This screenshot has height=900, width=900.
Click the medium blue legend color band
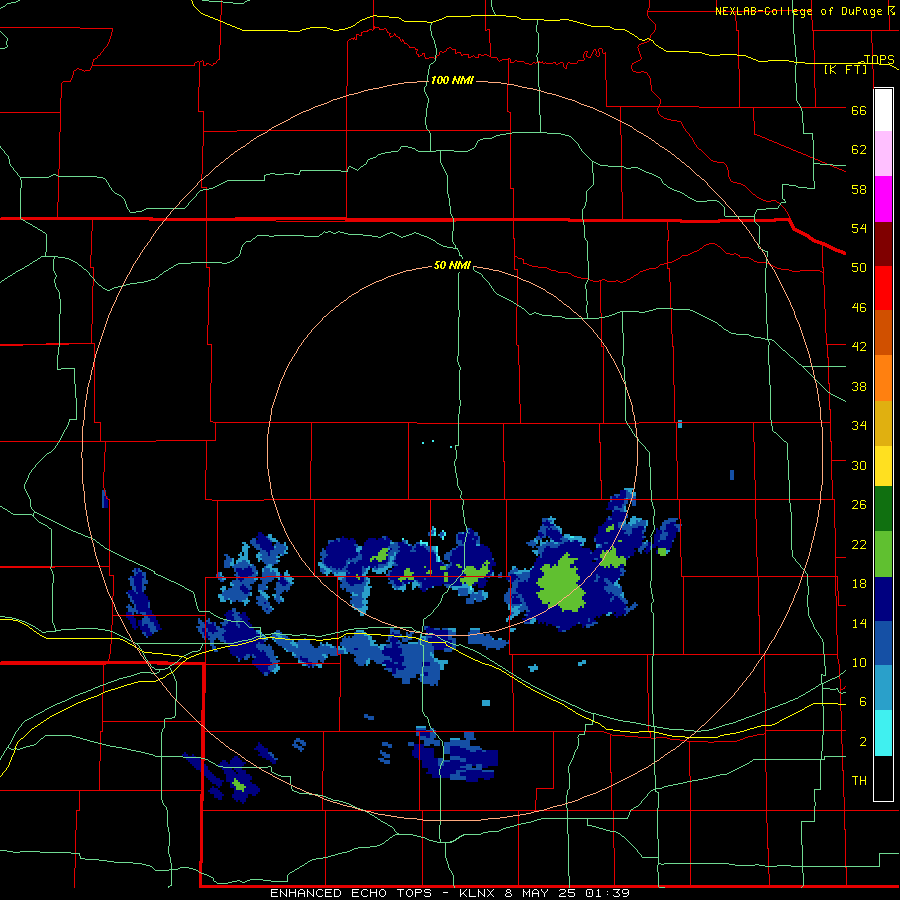point(883,643)
